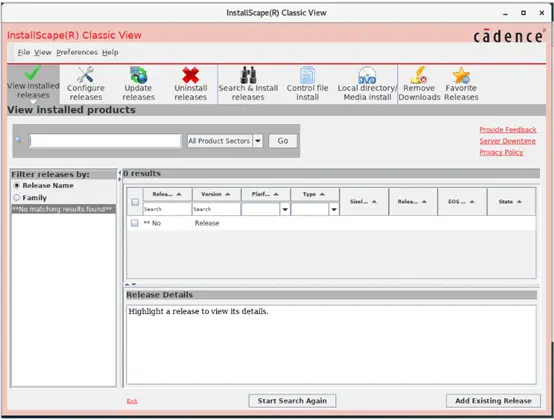Screen dimensions: 554x420
Task: Open Provide Feedback link
Action: pyautogui.click(x=508, y=130)
